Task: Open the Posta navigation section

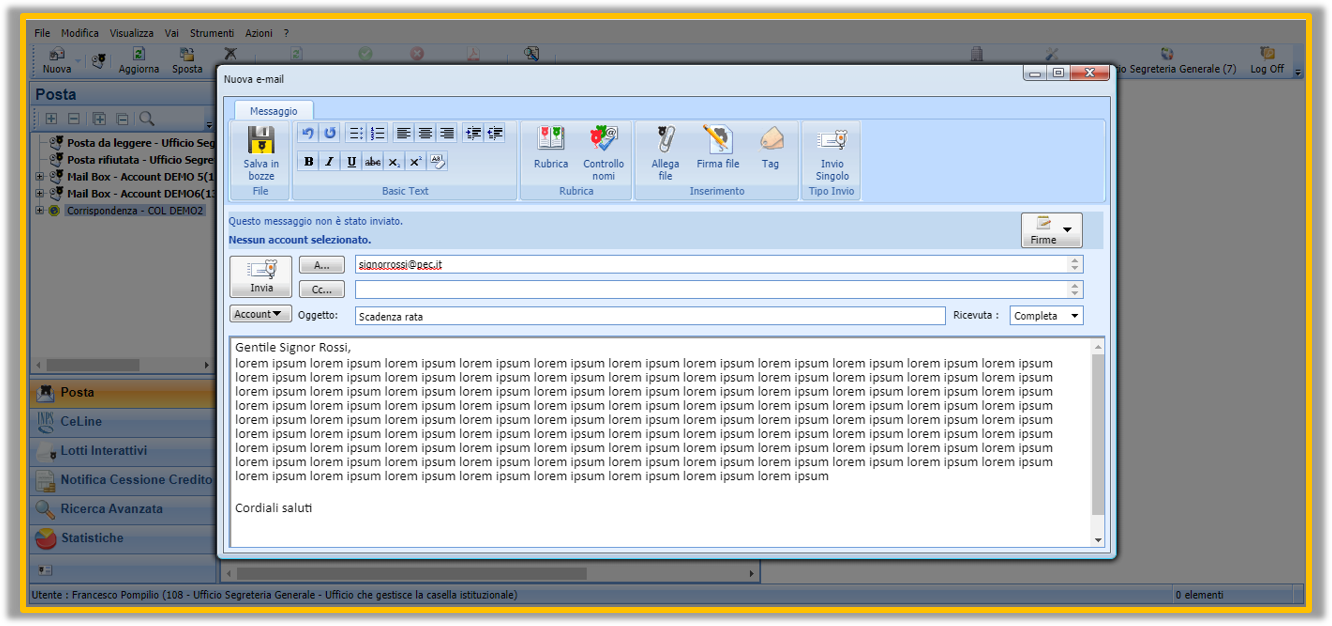Action: point(123,393)
